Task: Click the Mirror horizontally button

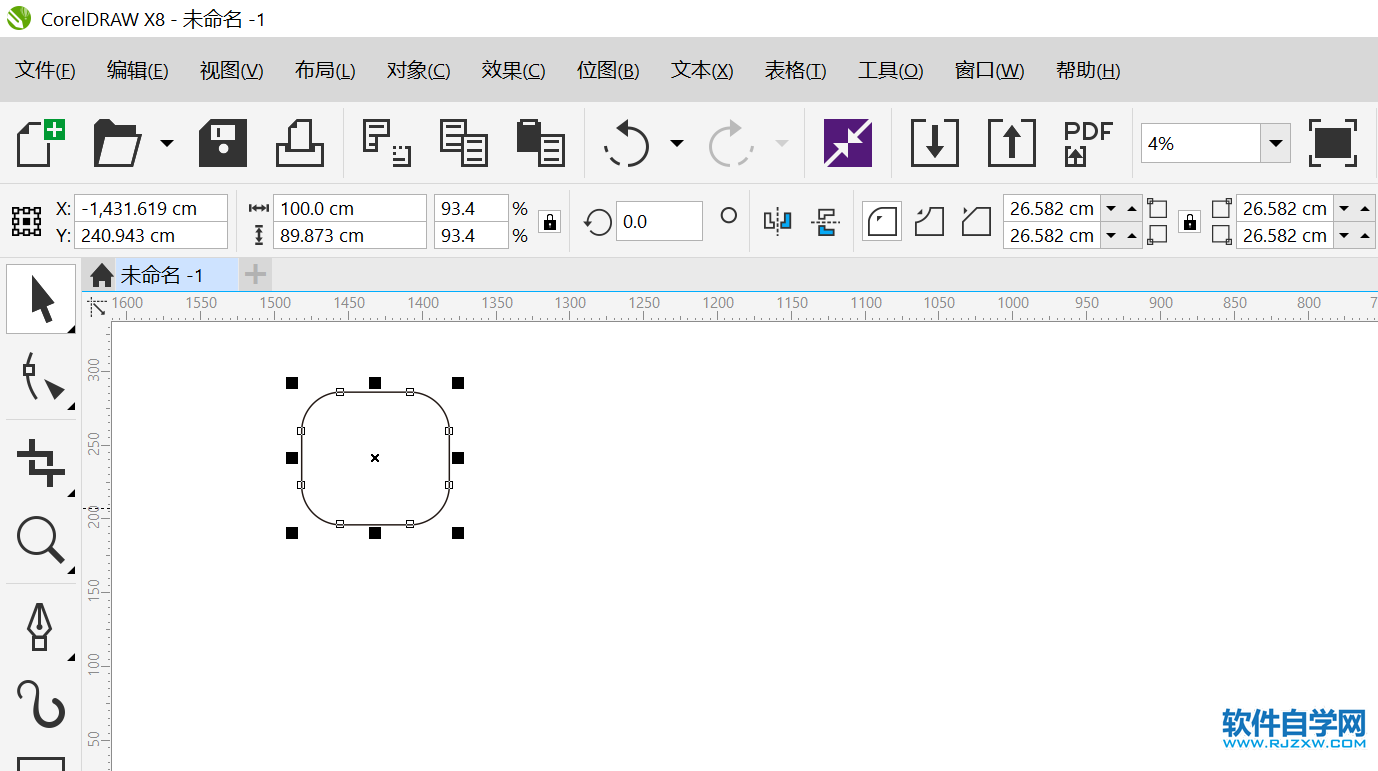Action: 777,222
